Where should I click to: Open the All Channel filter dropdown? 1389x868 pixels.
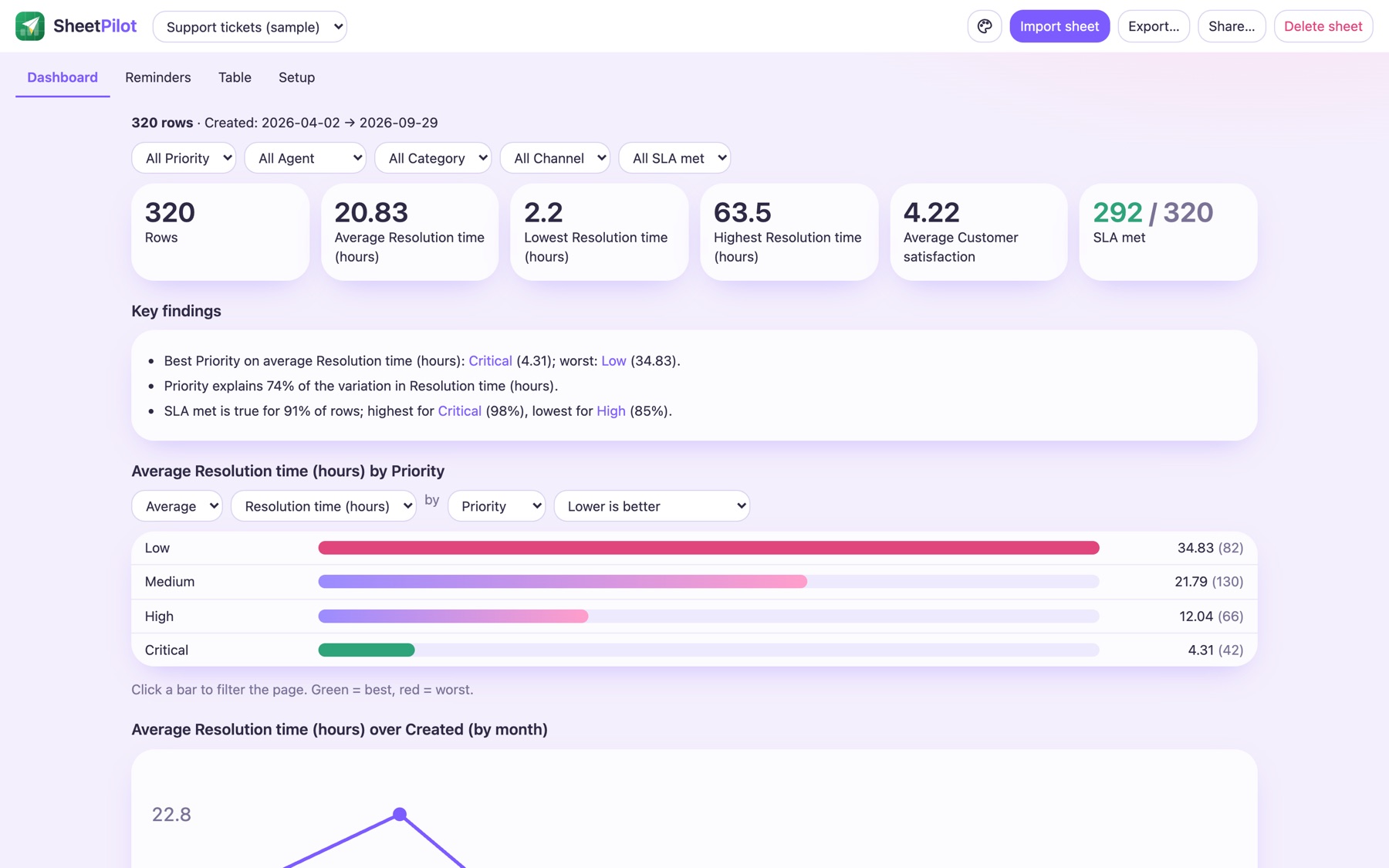coord(555,158)
